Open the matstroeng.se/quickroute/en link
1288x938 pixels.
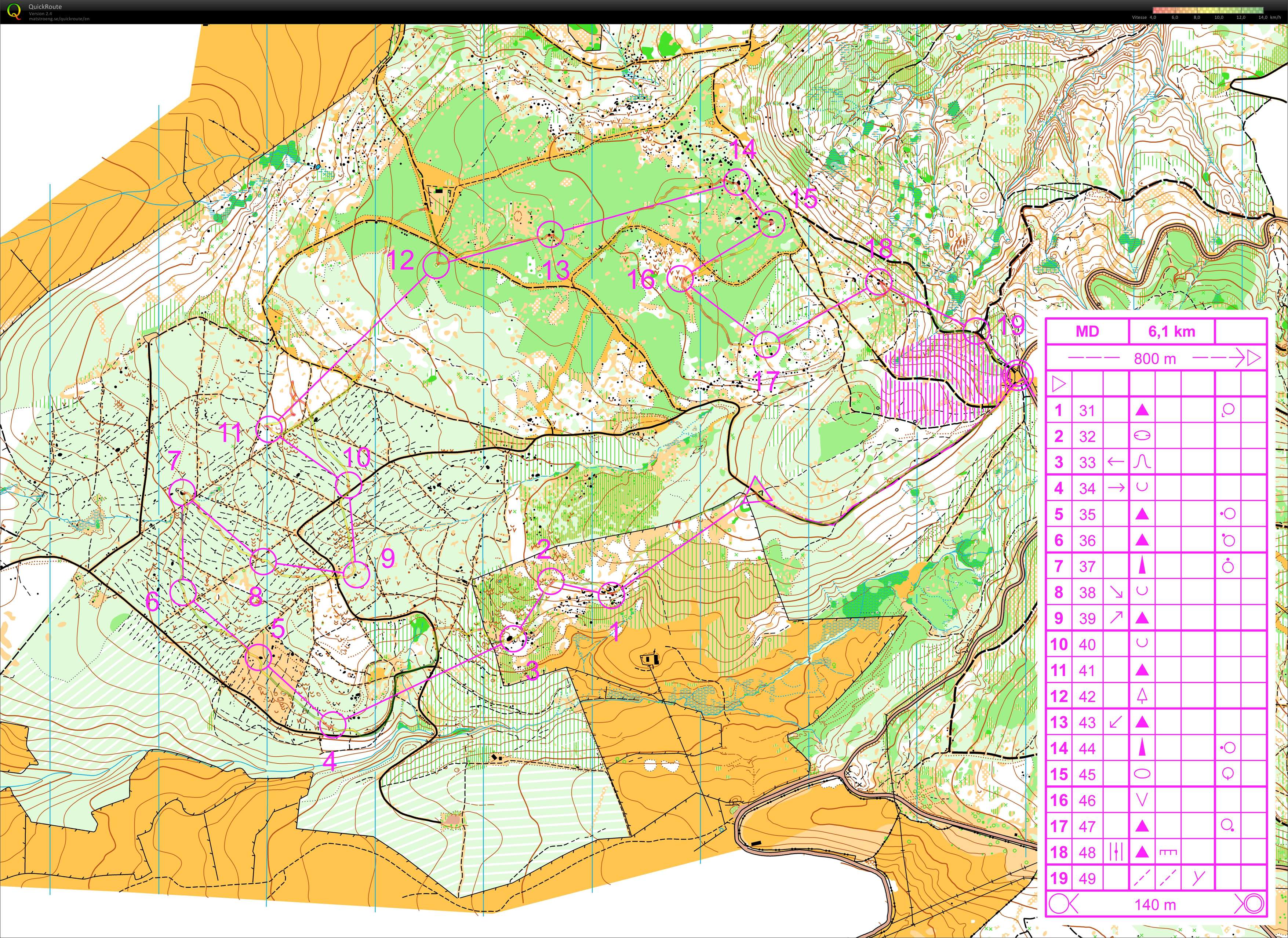pyautogui.click(x=58, y=19)
